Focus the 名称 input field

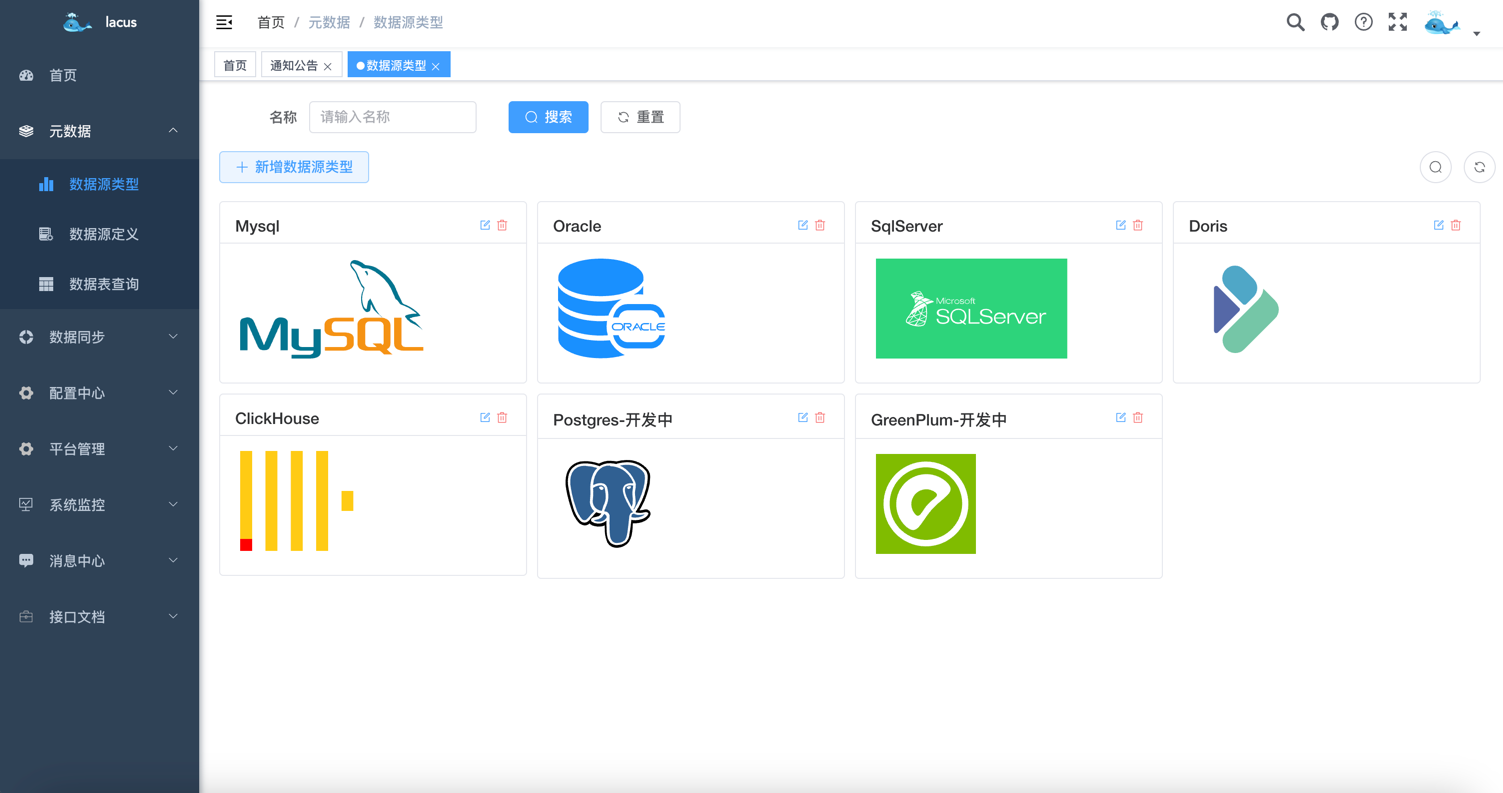(393, 117)
